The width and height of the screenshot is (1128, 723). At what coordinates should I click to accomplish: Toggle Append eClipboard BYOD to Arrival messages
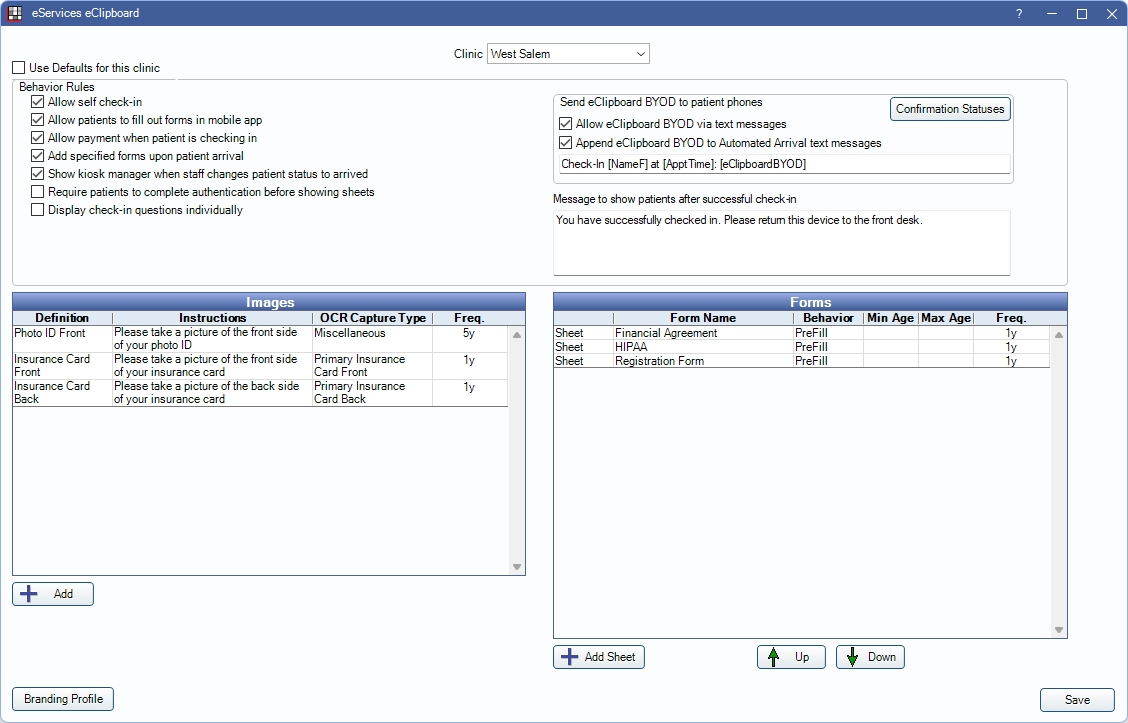pyautogui.click(x=565, y=143)
